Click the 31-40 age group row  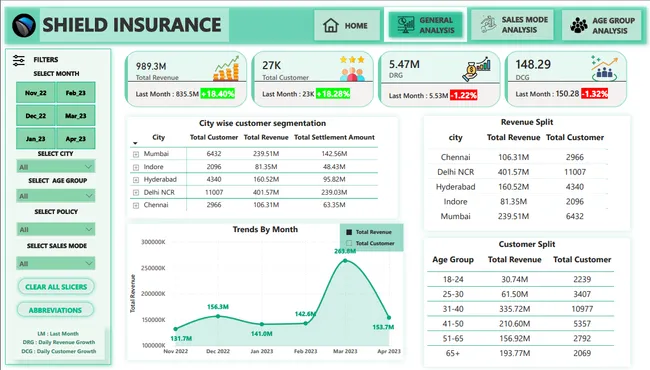point(520,309)
